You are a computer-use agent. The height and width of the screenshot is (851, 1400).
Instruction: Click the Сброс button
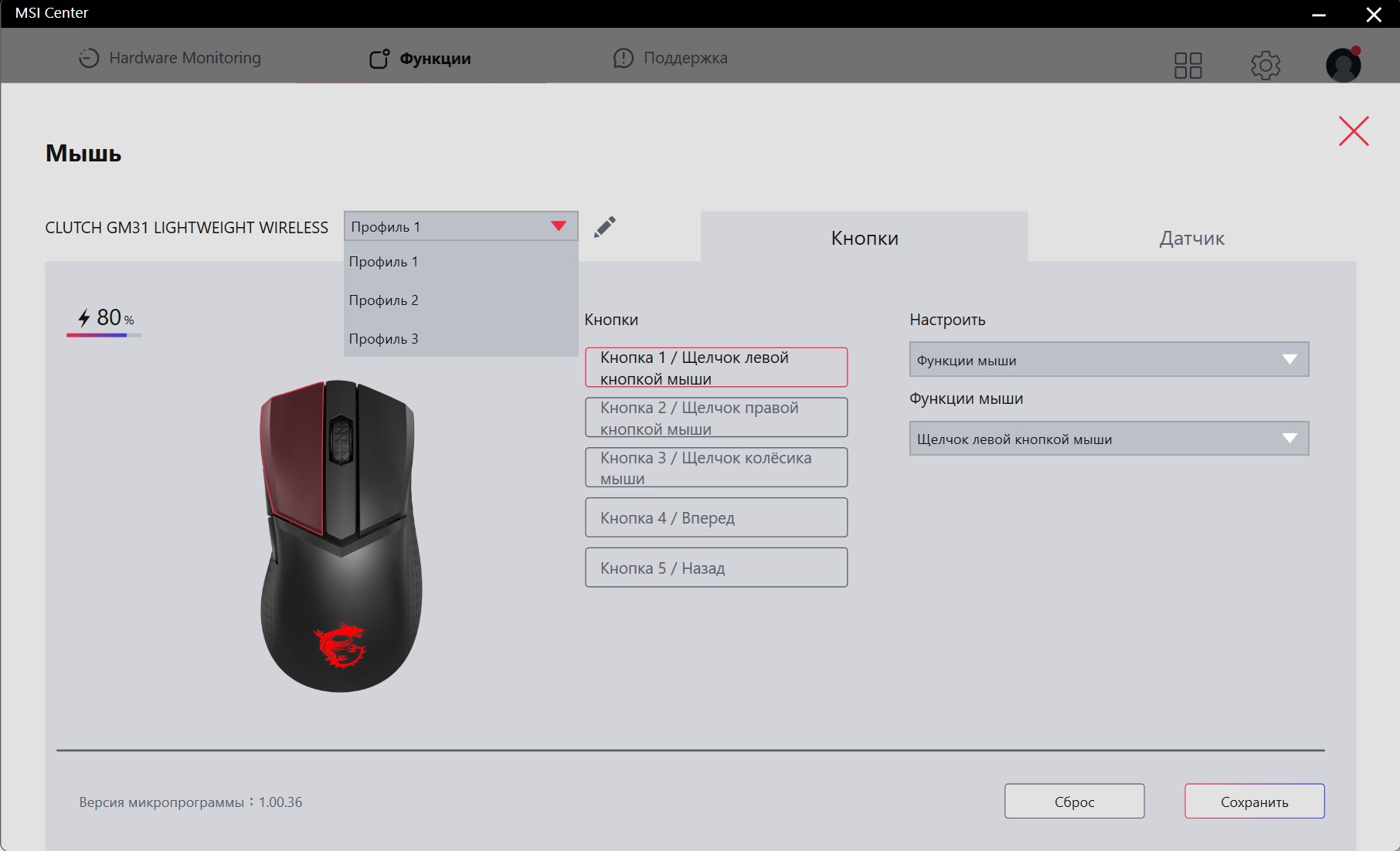[x=1074, y=802]
